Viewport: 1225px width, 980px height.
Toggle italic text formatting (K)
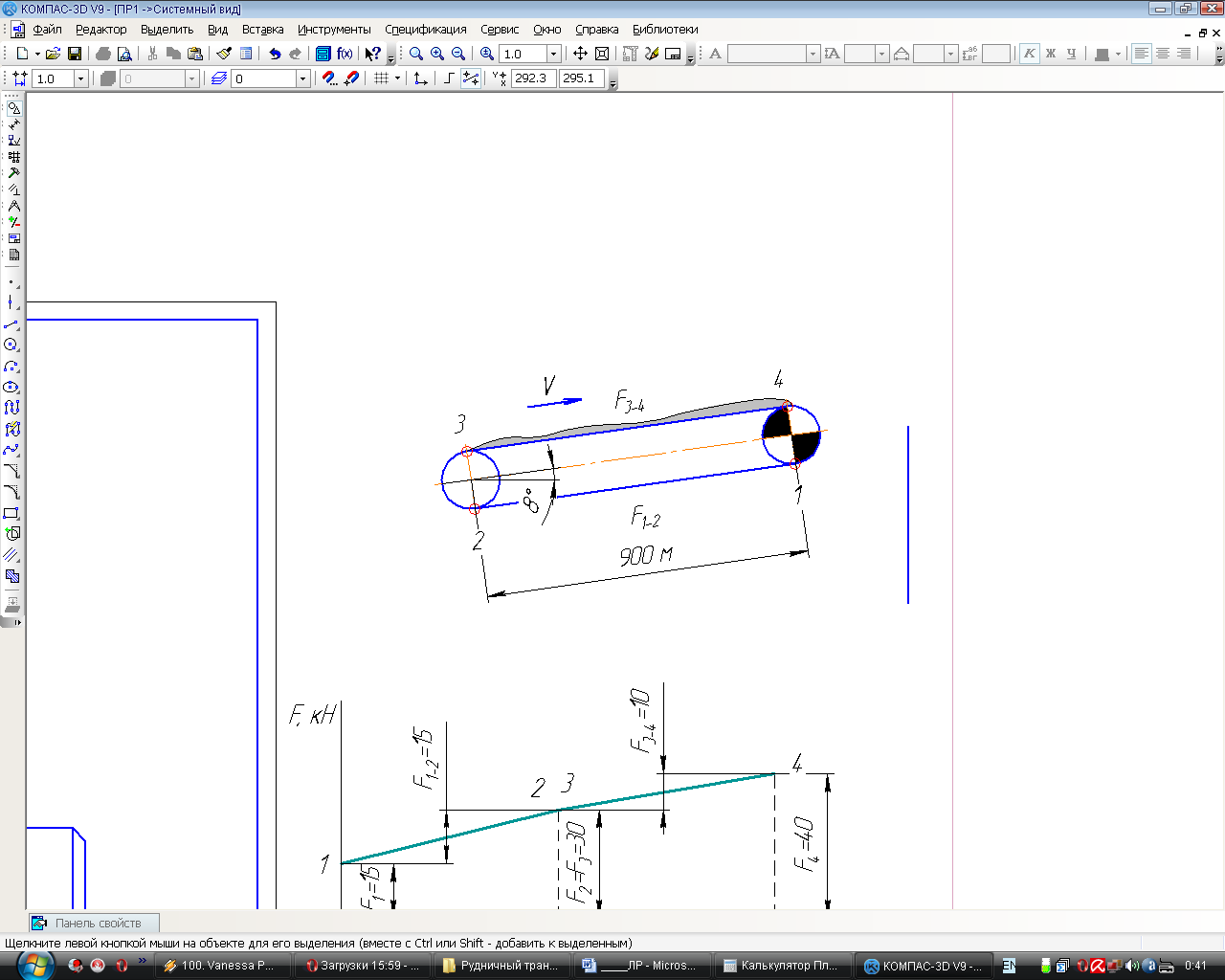1029,54
